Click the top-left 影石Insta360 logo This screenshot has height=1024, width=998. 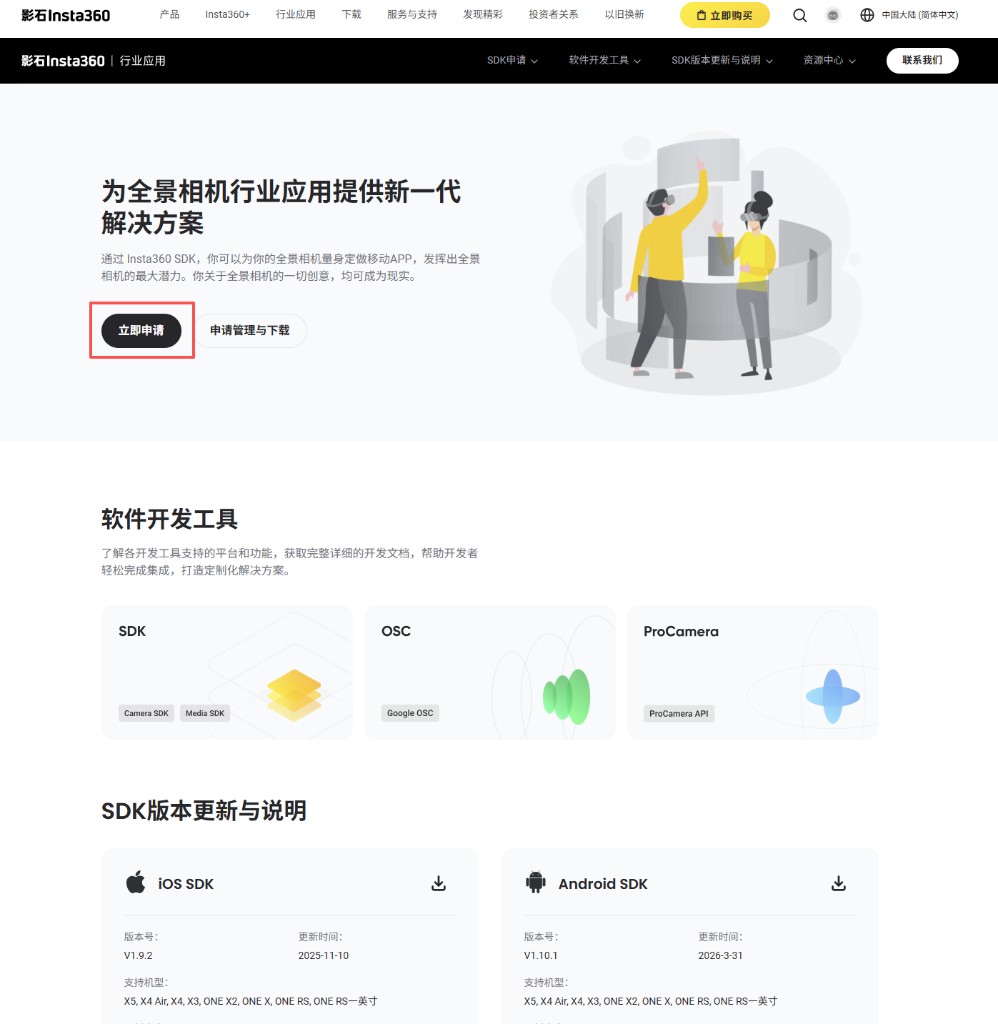65,15
